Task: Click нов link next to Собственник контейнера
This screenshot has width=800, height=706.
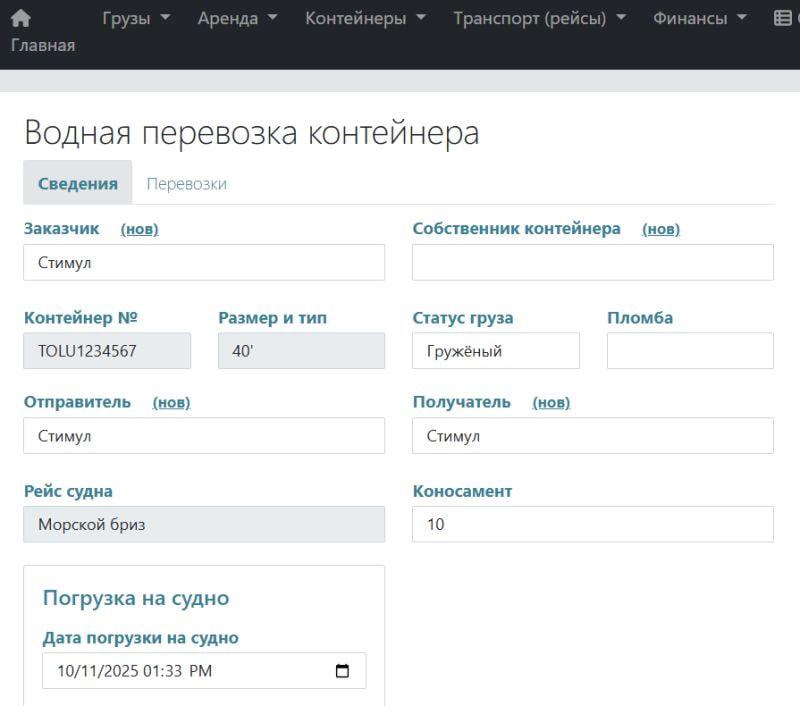Action: [660, 229]
